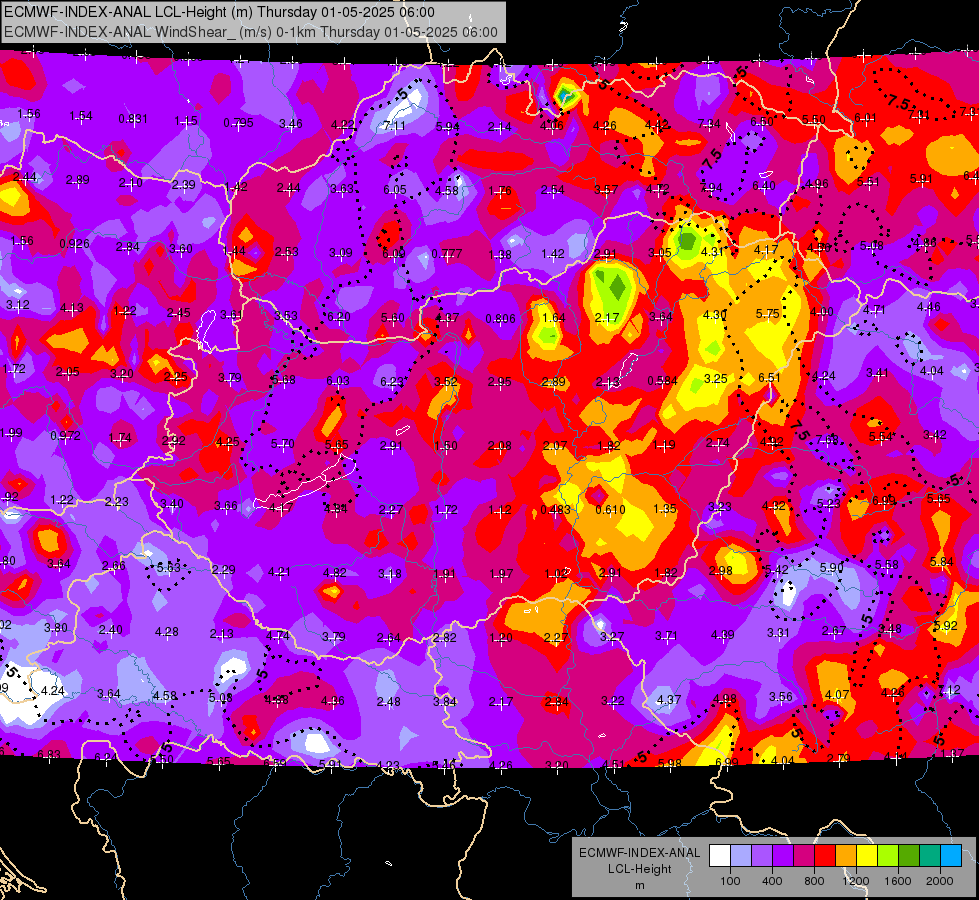This screenshot has width=979, height=900.
Task: Click the 'WindShear_ (m/s) 0-1km' title line
Action: tap(251, 32)
